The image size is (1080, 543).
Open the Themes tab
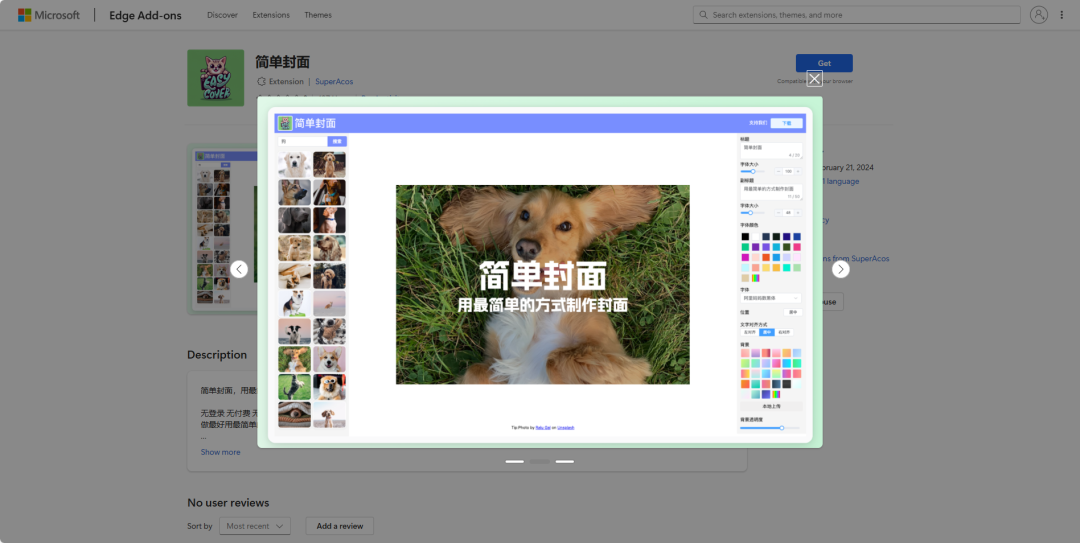coord(318,15)
